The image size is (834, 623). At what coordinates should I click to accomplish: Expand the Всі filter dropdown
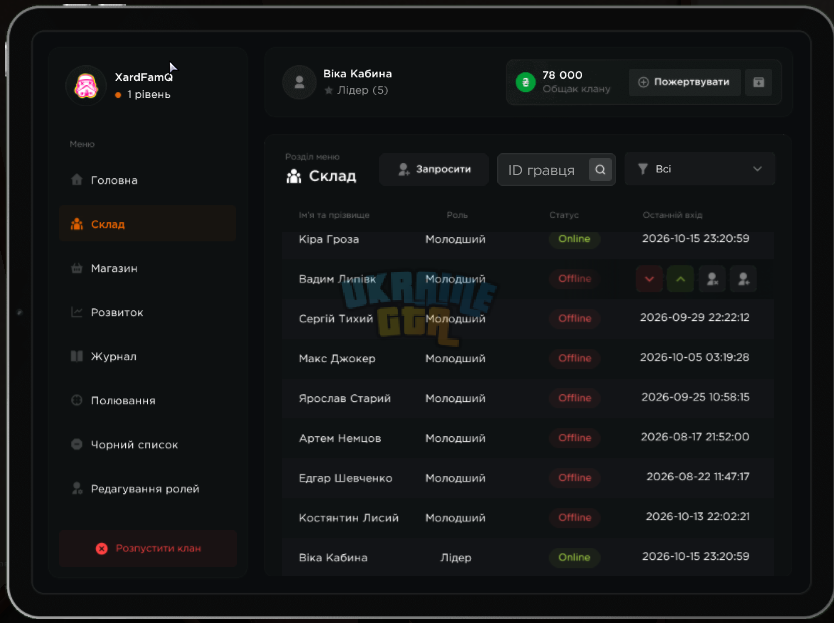tap(700, 169)
